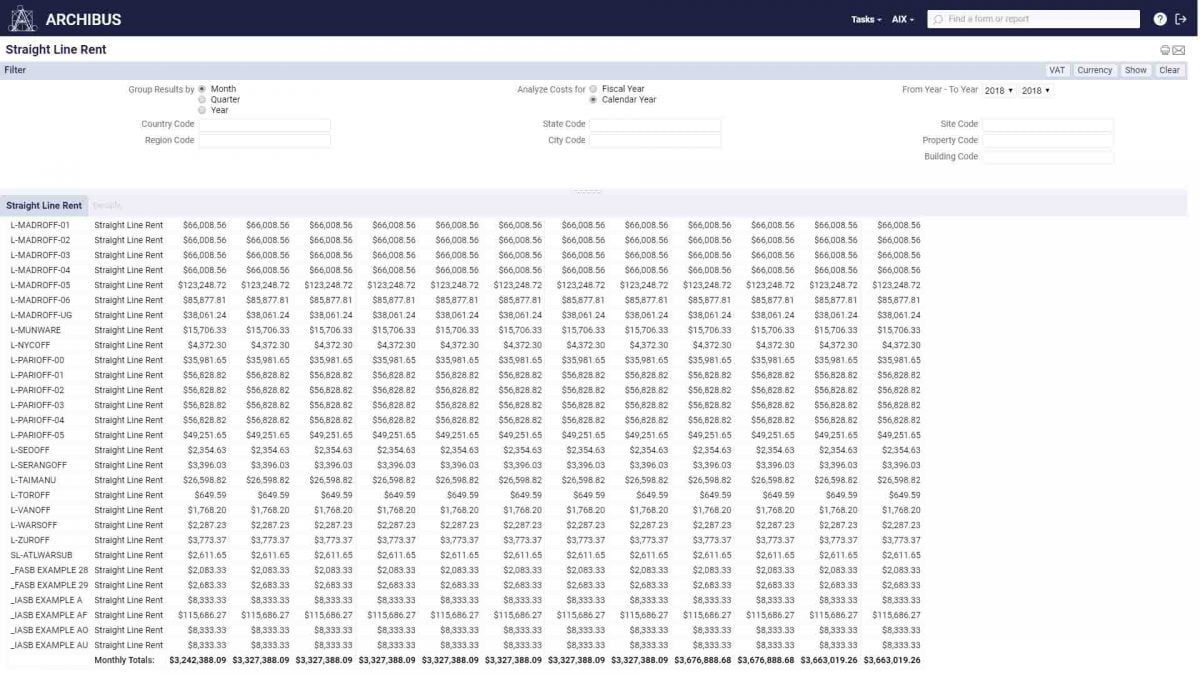
Task: Click the VAT button
Action: pyautogui.click(x=1056, y=70)
